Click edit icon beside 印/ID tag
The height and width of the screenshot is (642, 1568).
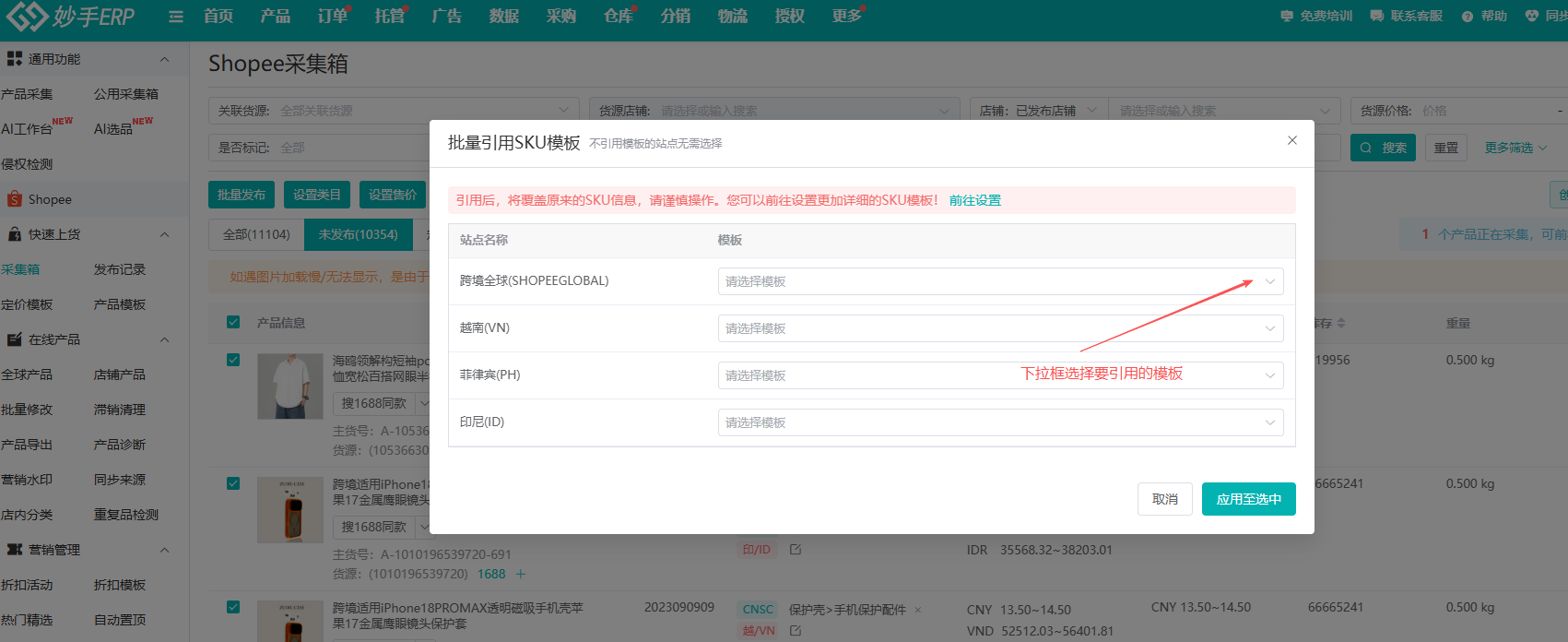[796, 549]
